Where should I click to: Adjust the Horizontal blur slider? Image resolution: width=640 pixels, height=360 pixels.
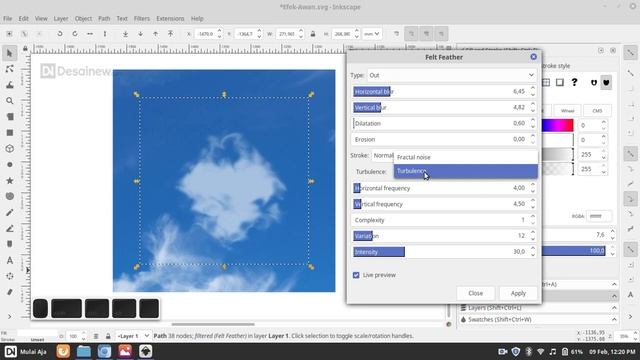440,91
